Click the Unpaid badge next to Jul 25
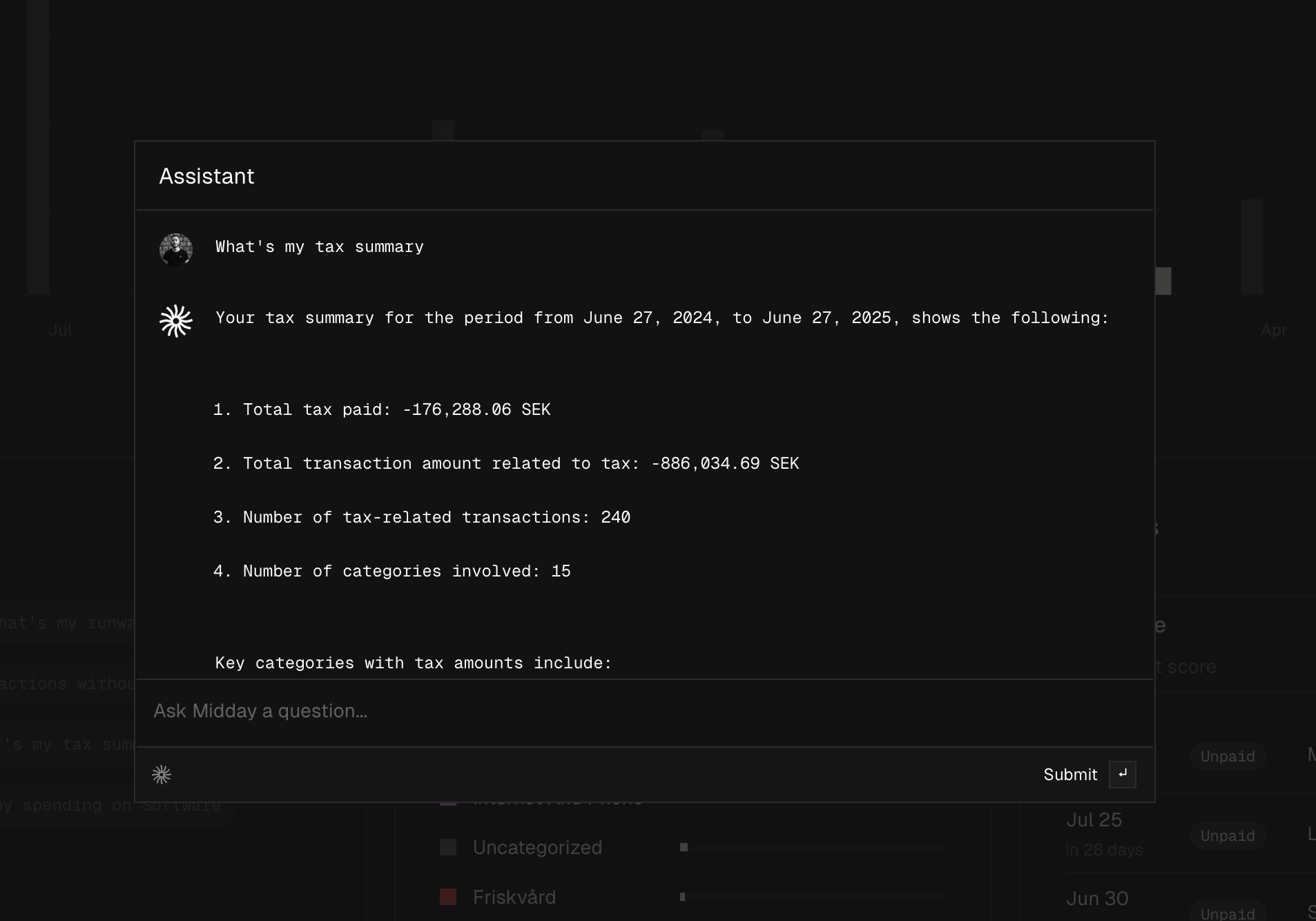 pyautogui.click(x=1227, y=835)
